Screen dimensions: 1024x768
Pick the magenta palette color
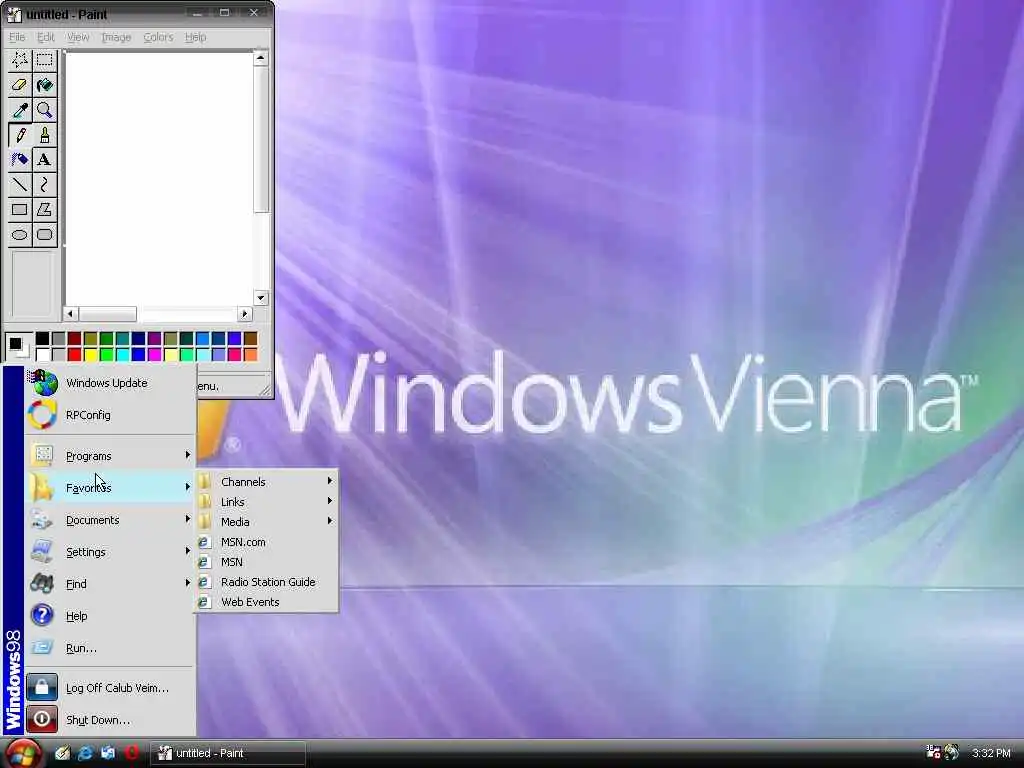pyautogui.click(x=154, y=355)
